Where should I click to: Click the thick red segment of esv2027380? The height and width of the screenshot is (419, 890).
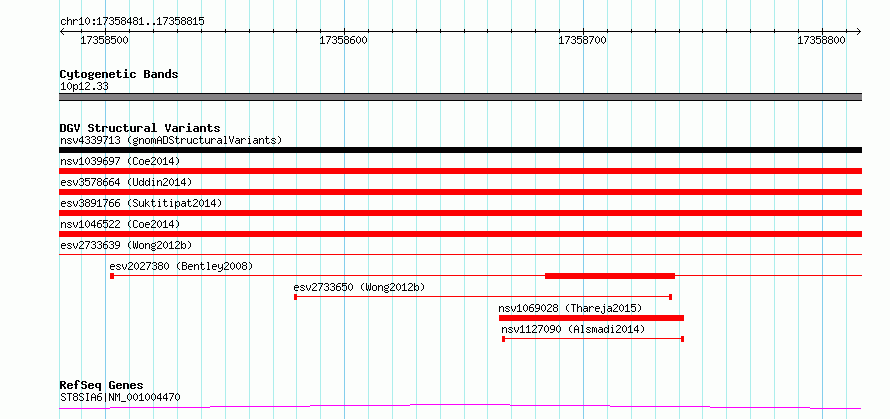click(x=610, y=276)
